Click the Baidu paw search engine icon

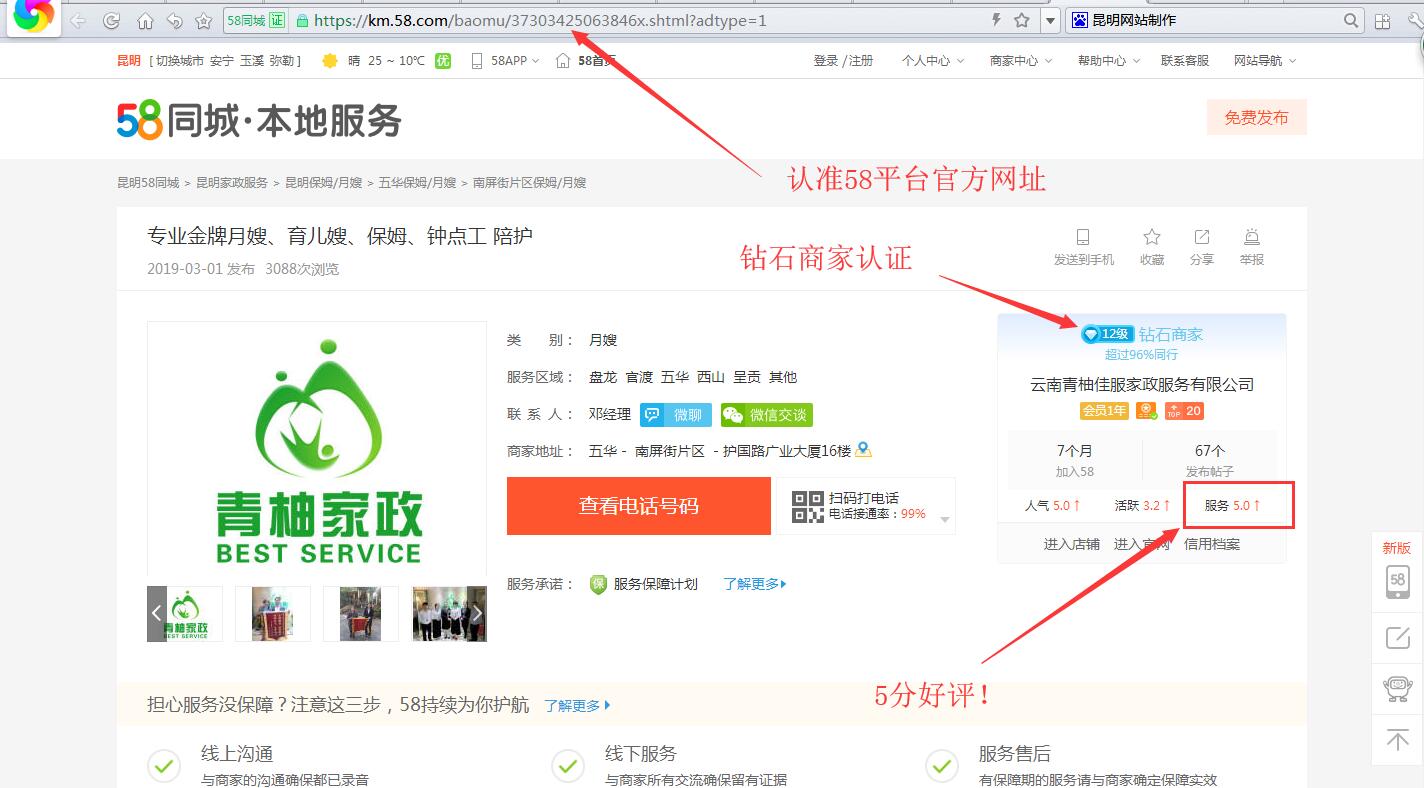1080,20
